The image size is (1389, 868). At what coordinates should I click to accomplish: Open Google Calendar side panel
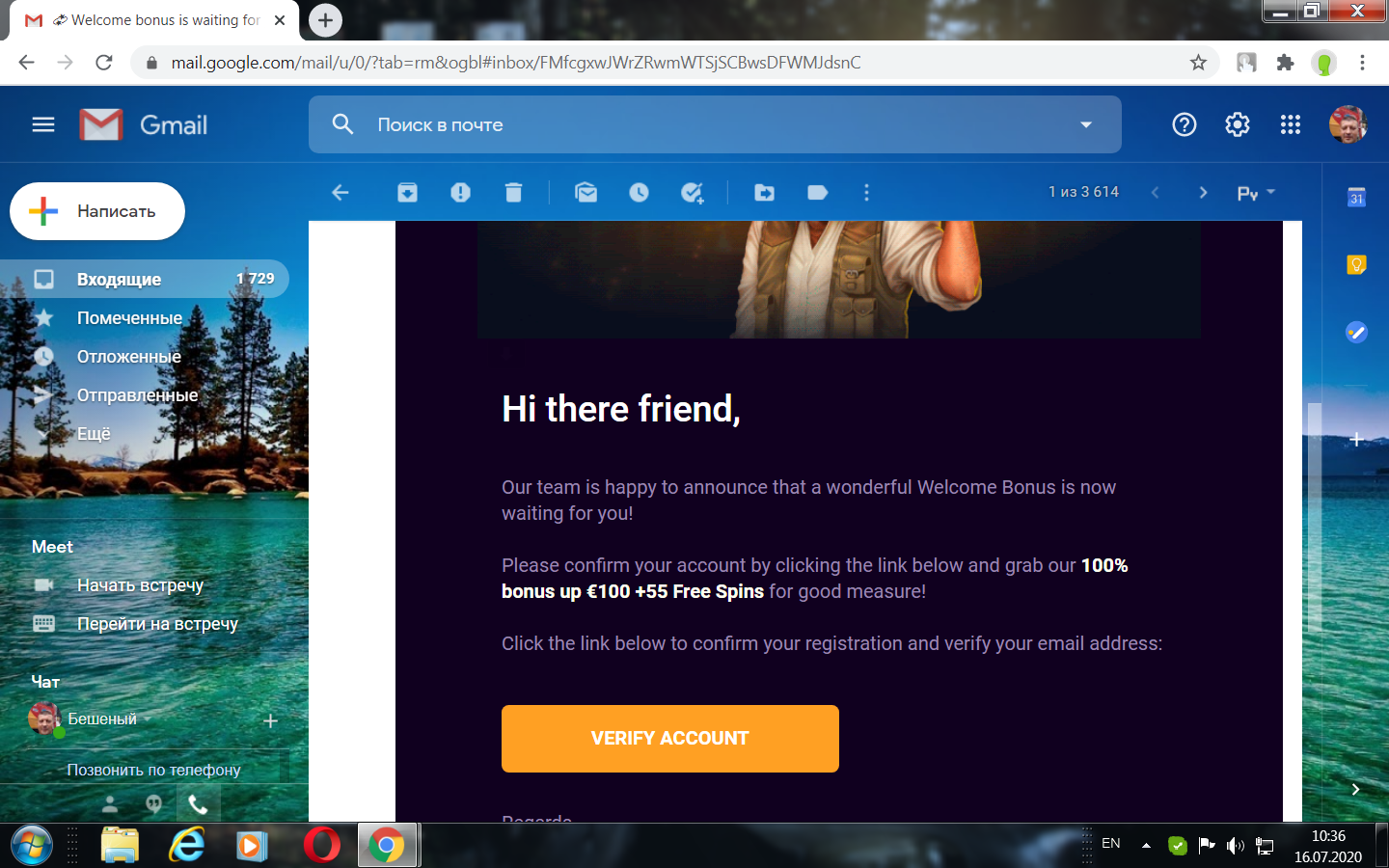[x=1356, y=198]
